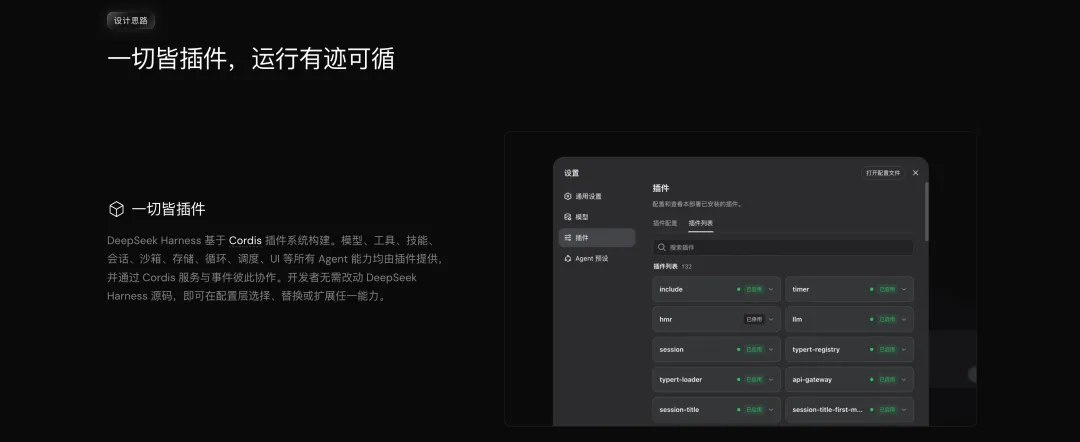Click the settings dialog vertical scrollbar

[926, 211]
